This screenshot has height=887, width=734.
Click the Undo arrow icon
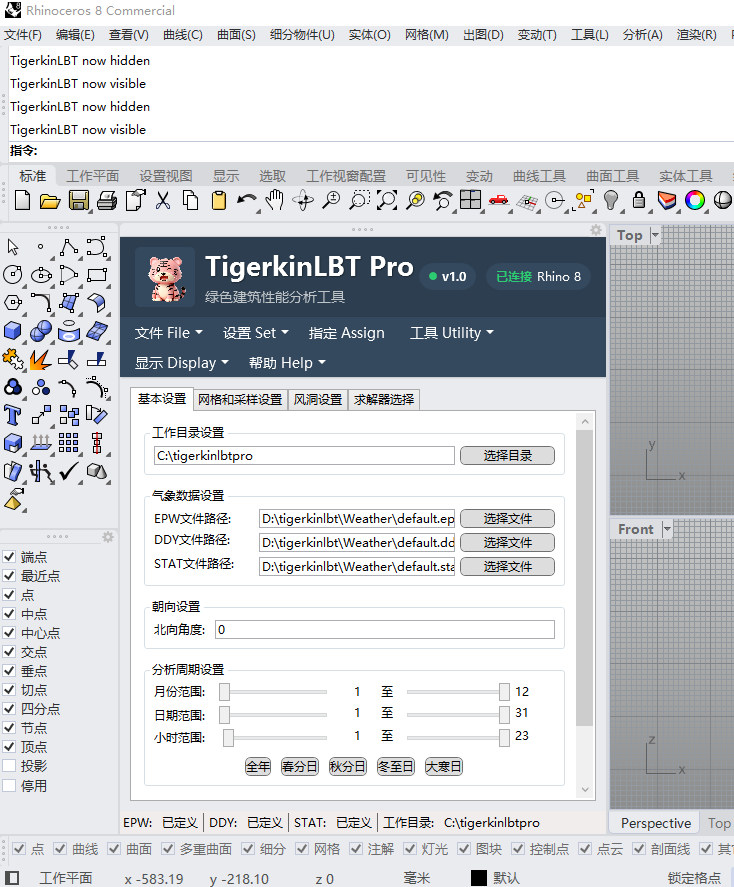247,200
